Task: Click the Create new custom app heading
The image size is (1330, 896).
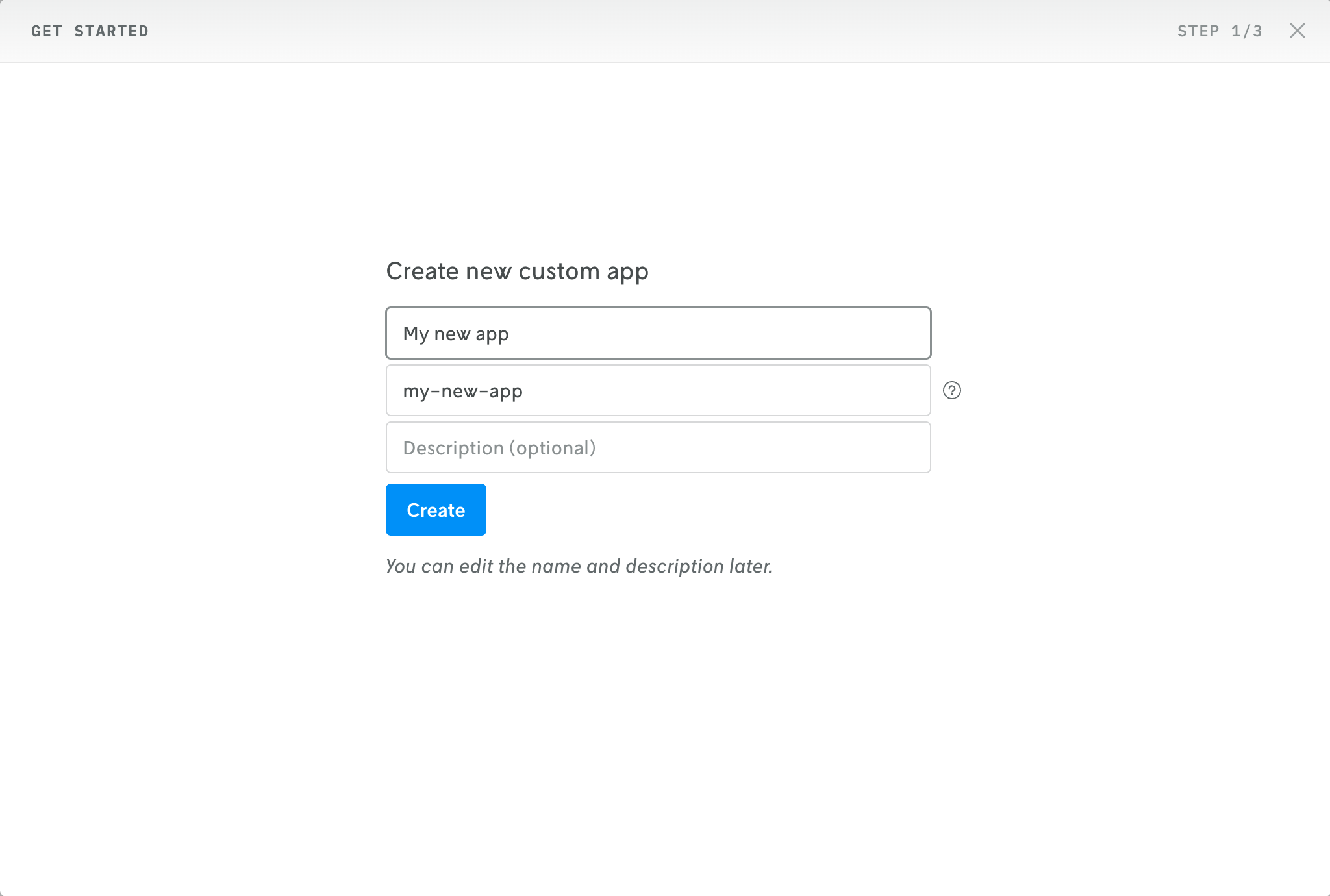Action: point(517,271)
